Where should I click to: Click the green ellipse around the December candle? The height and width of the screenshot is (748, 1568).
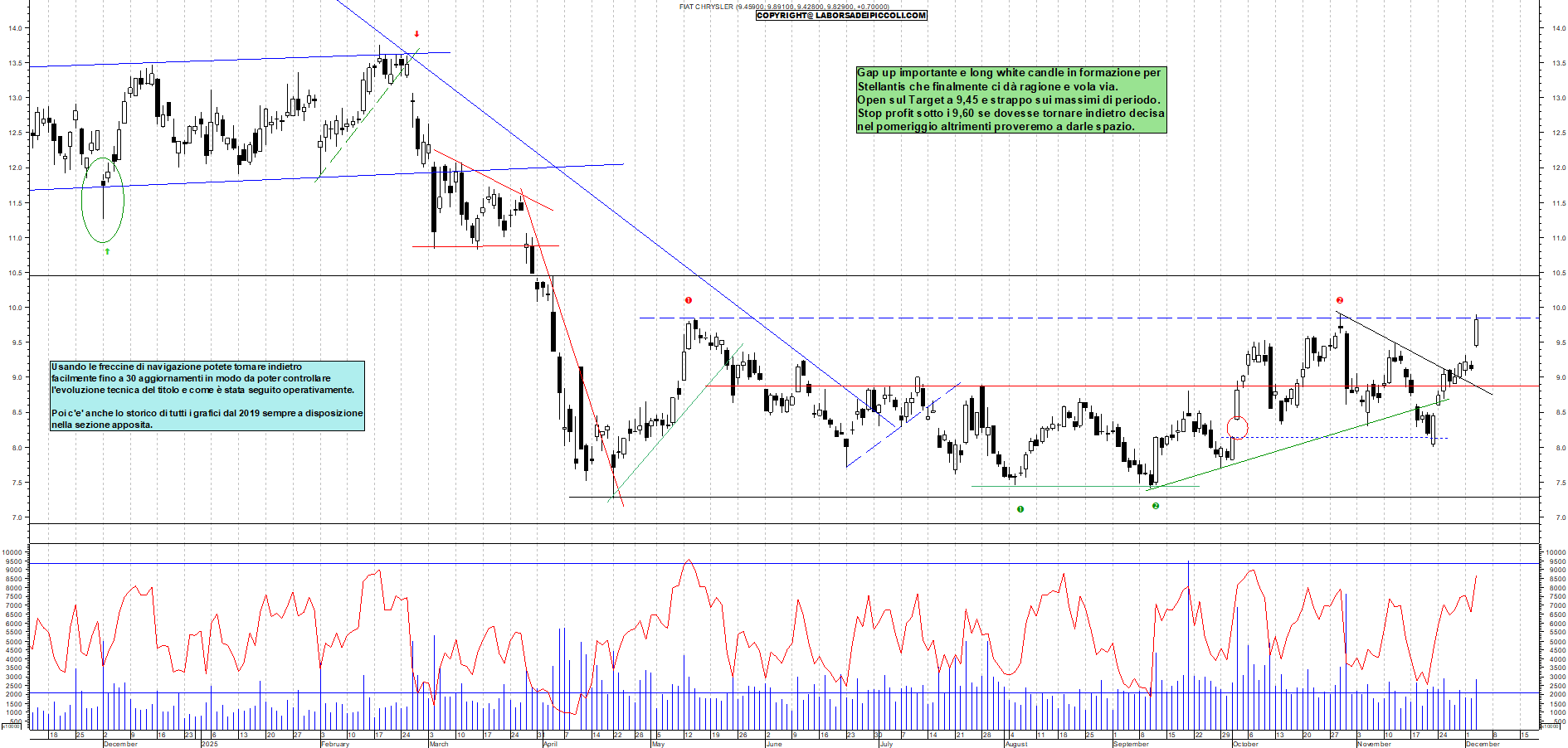103,199
